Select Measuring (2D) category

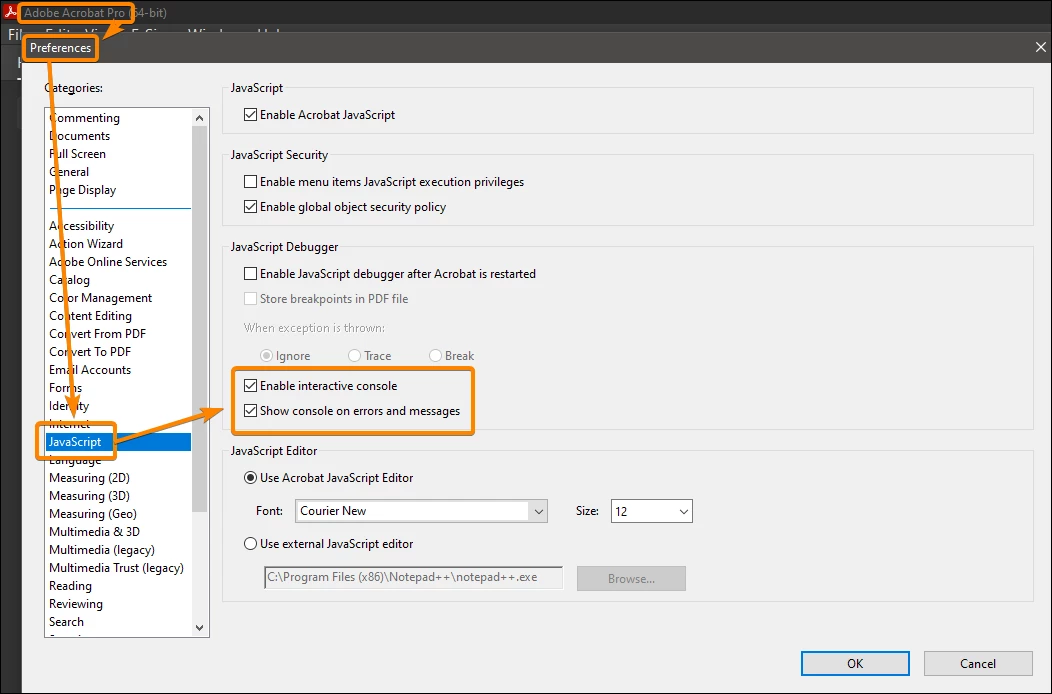tap(89, 478)
